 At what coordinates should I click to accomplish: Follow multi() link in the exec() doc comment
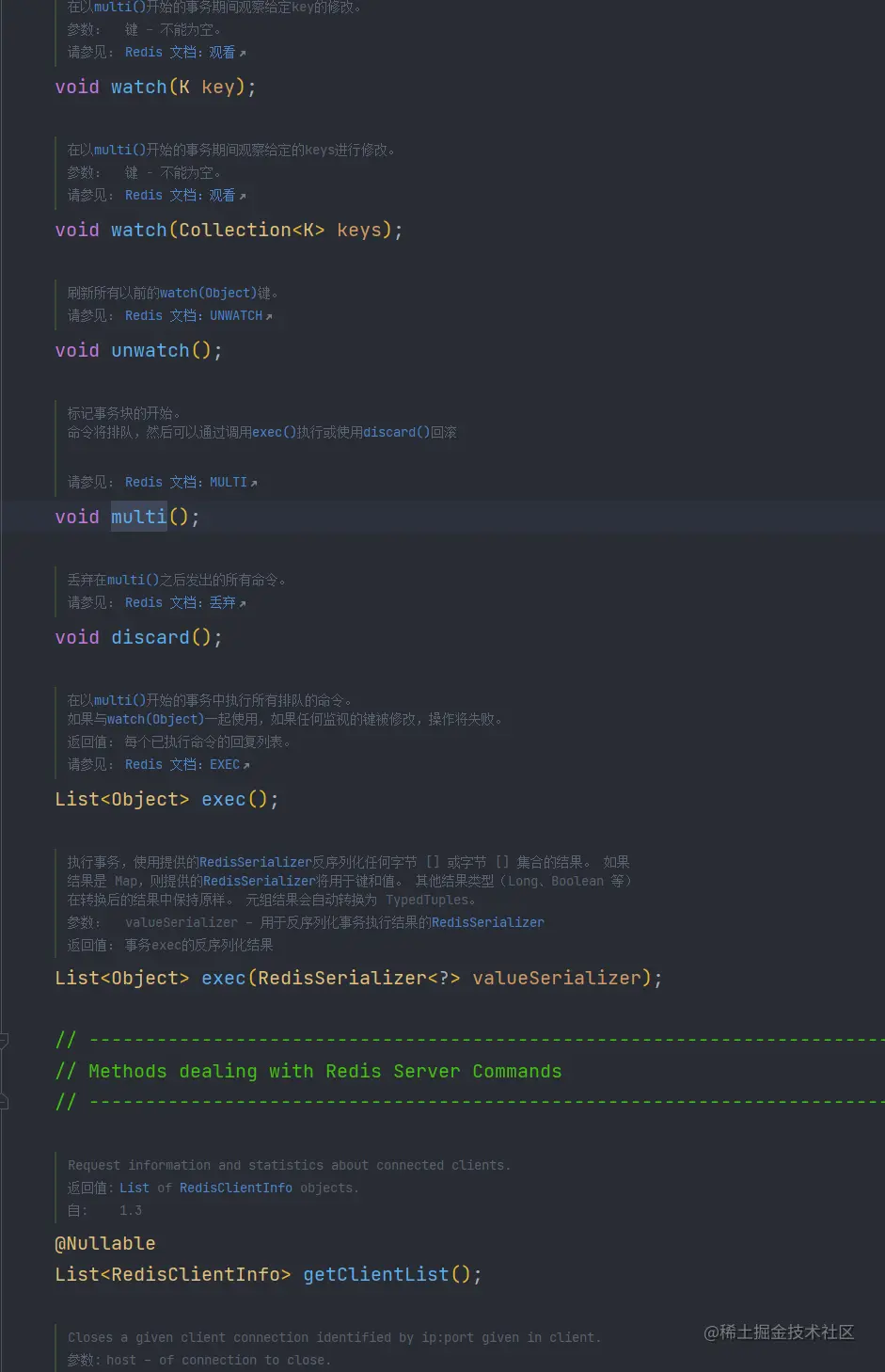(x=119, y=701)
